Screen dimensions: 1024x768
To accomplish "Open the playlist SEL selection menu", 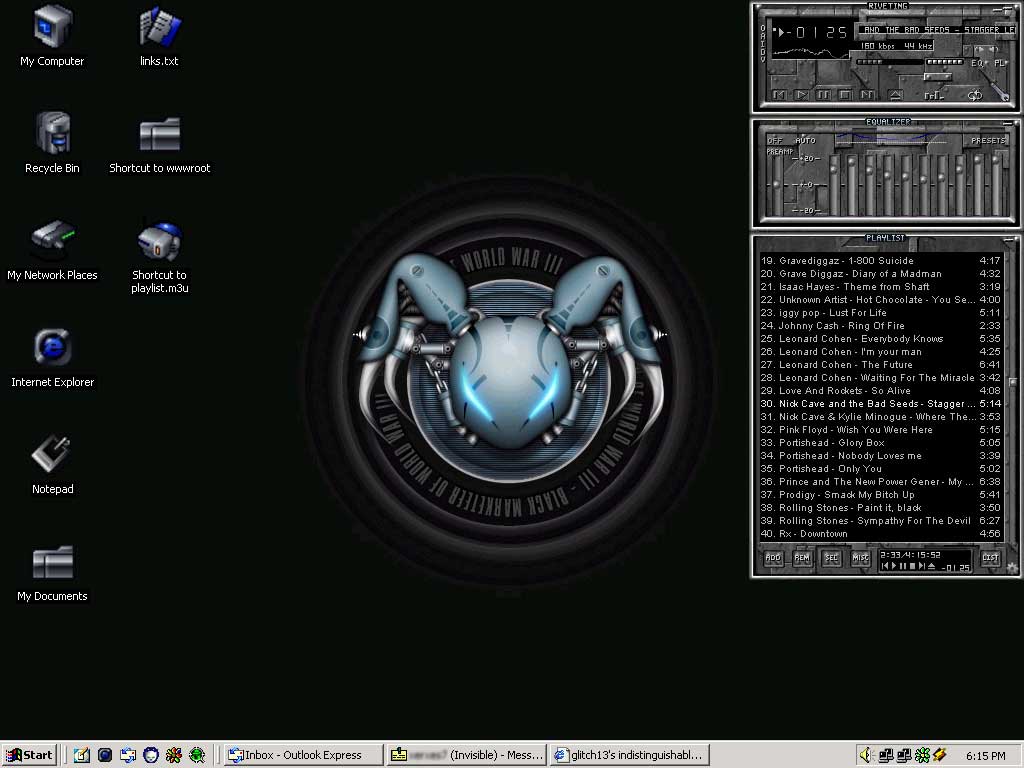I will 831,559.
